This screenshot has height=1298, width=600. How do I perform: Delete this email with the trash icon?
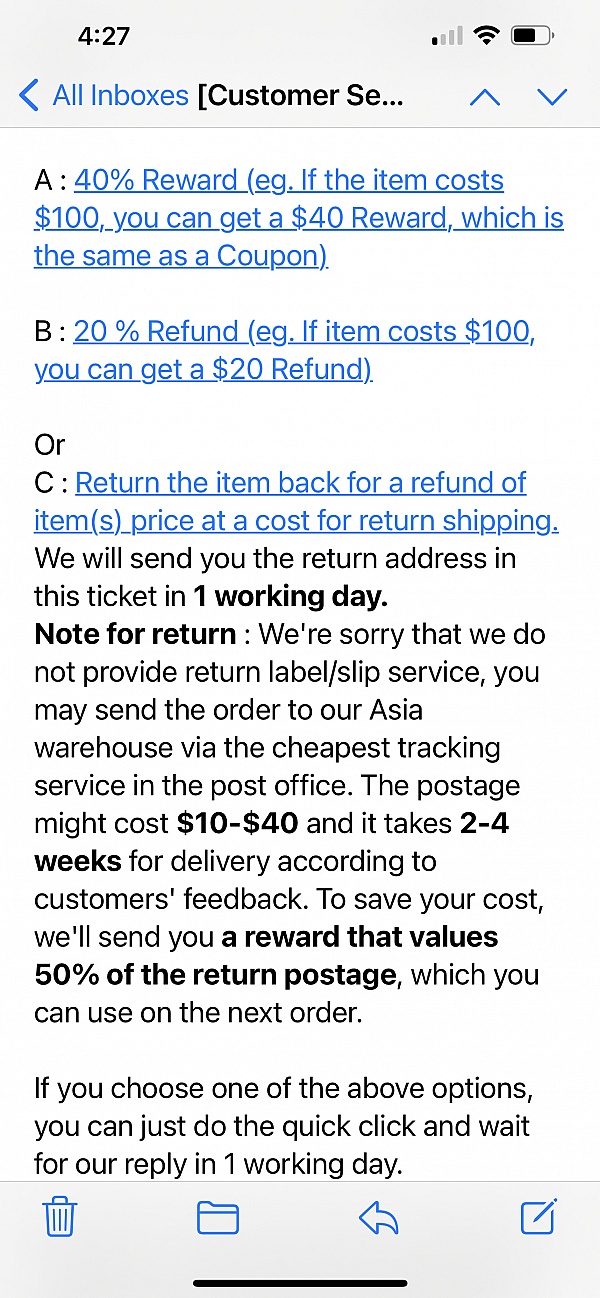click(x=59, y=1217)
